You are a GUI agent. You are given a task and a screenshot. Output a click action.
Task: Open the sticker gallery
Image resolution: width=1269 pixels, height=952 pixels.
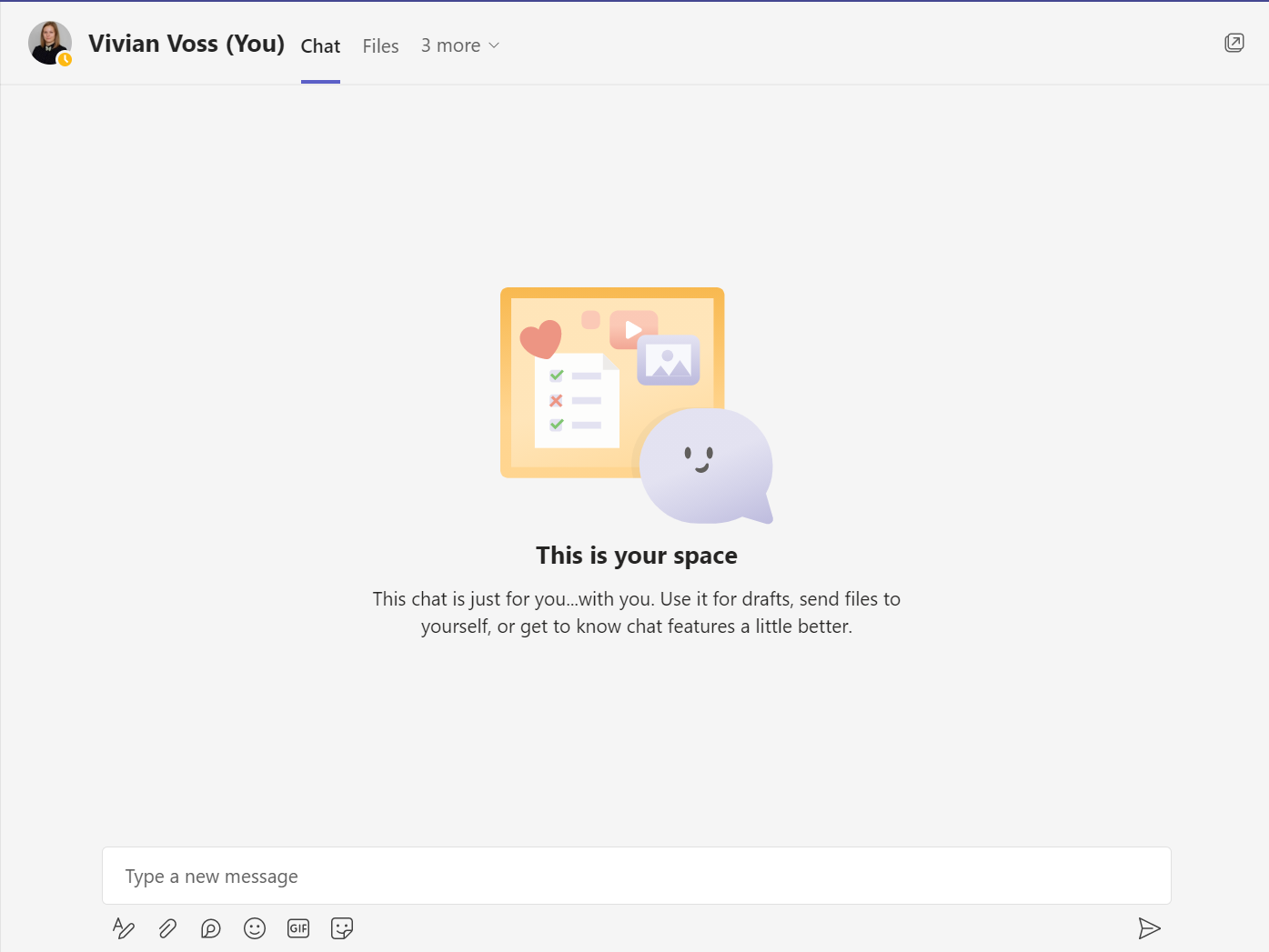click(x=341, y=928)
